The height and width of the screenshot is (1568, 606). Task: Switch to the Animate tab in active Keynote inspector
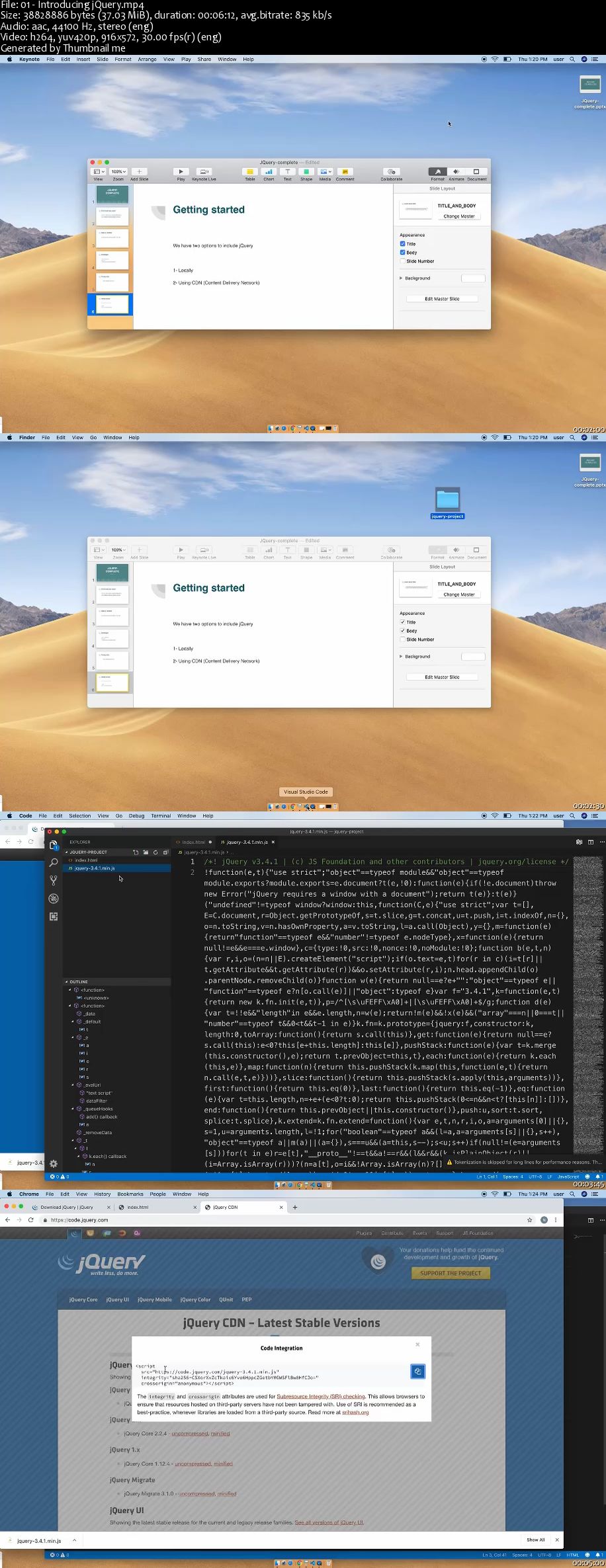coord(456,172)
